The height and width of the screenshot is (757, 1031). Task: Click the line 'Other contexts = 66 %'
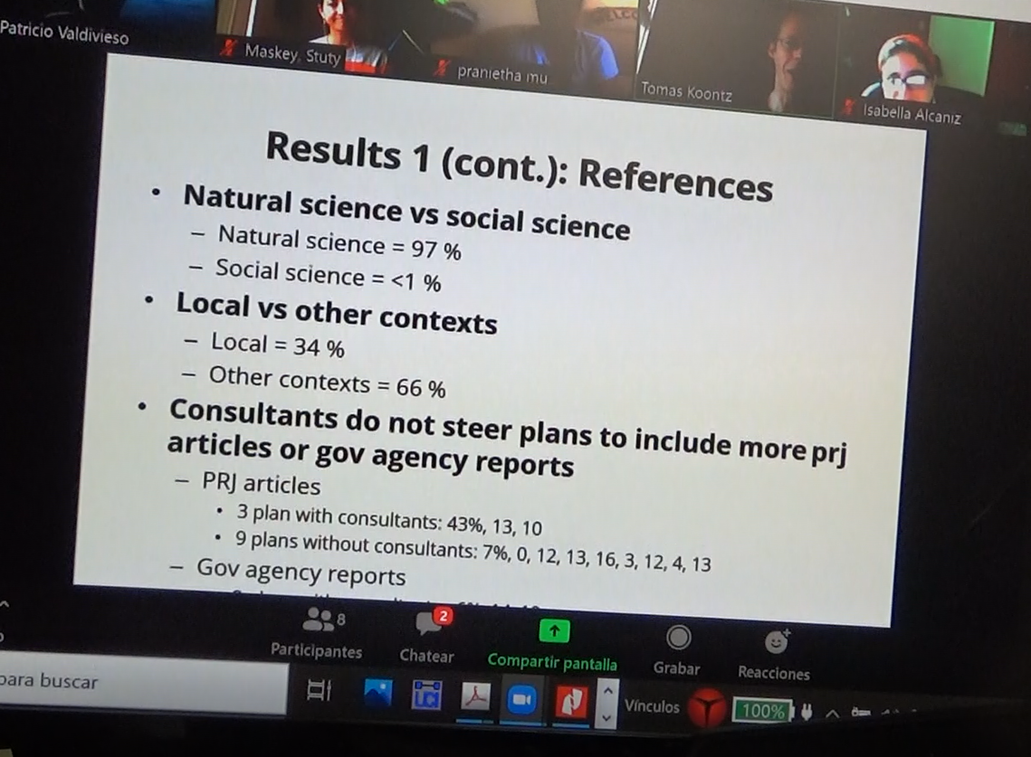[327, 382]
